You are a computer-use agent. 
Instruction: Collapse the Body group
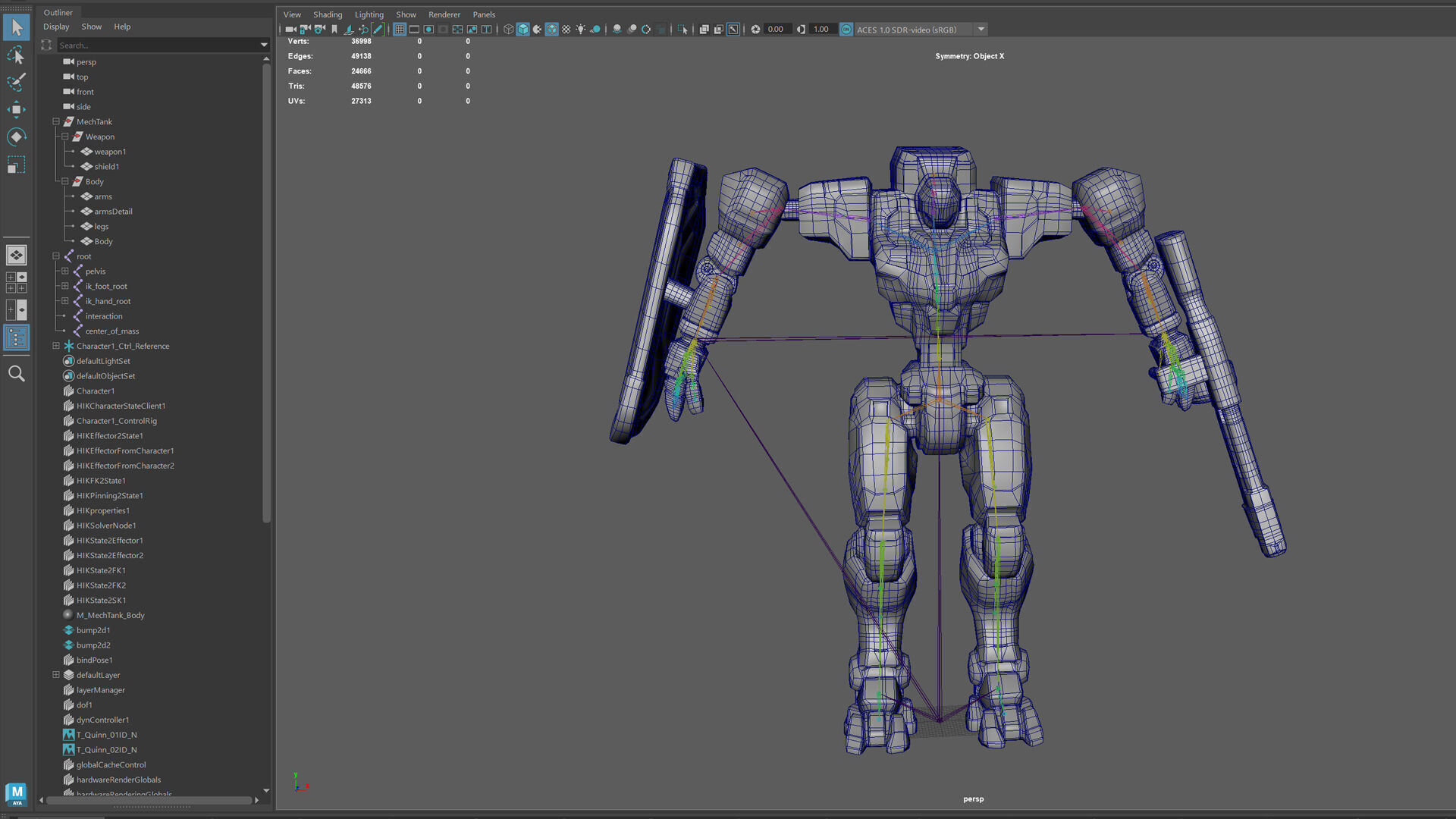pos(64,181)
